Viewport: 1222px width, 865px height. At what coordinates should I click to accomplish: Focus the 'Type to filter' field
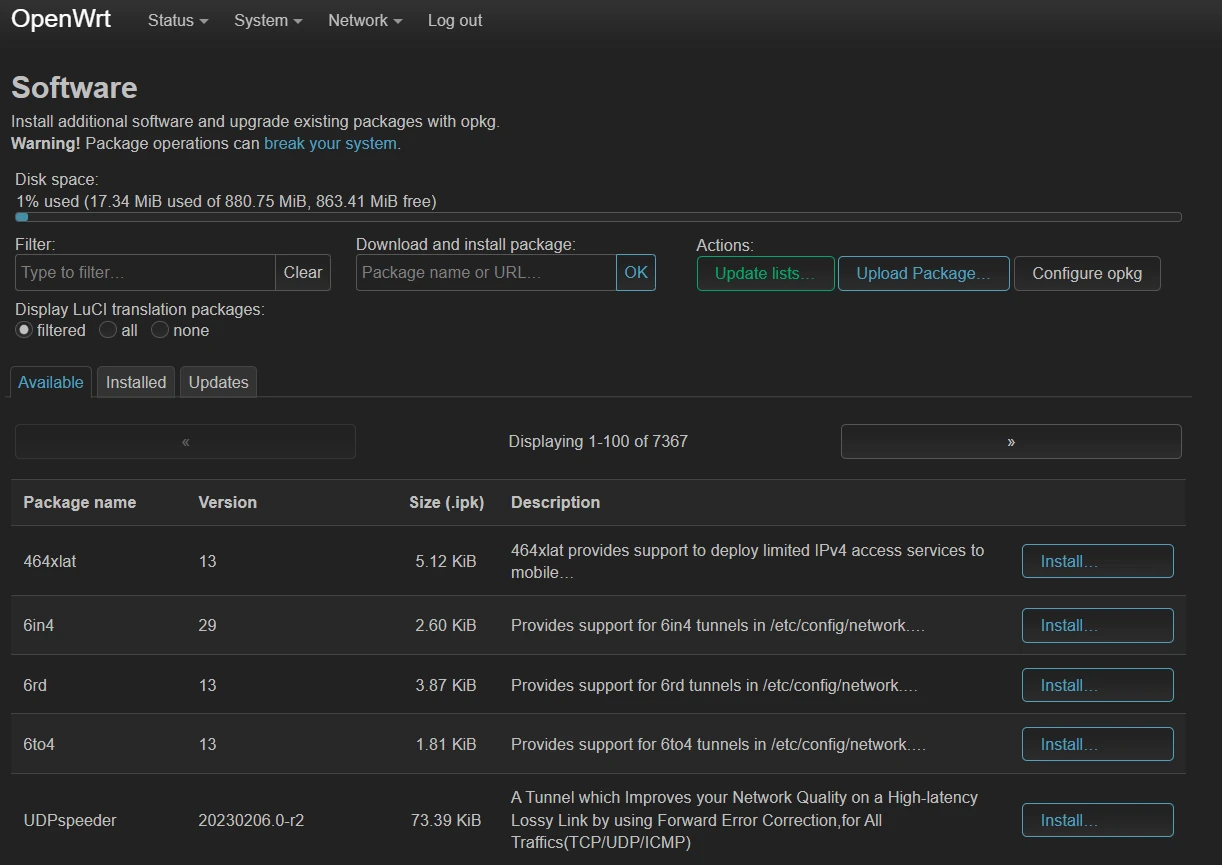[x=145, y=272]
